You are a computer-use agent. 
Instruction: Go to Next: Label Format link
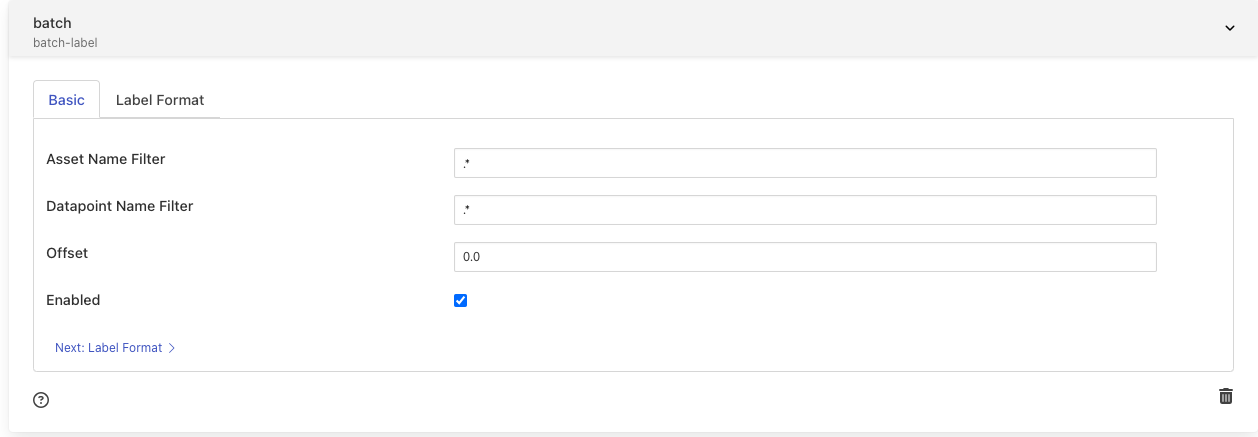(x=108, y=348)
